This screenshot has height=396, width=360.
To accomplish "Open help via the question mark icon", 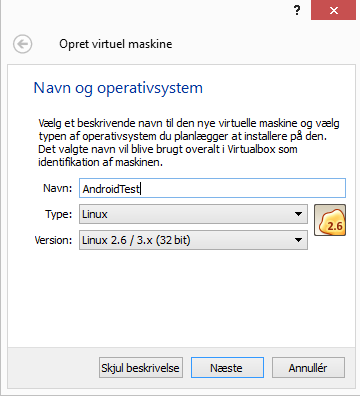I will [x=297, y=11].
